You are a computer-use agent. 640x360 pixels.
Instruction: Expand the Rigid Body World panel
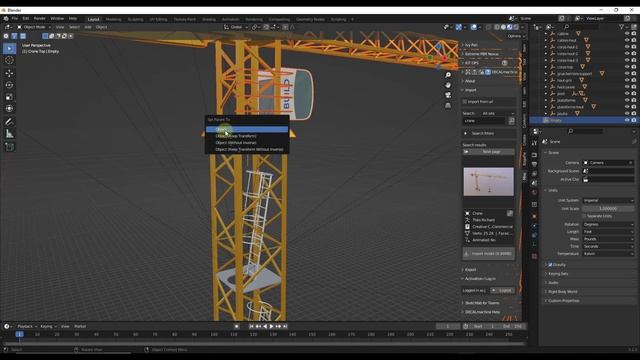[562, 292]
